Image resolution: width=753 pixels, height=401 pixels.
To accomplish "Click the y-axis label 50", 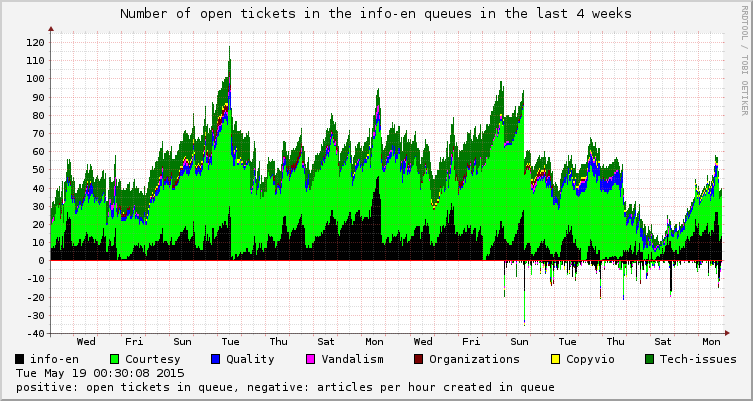I will coord(37,170).
